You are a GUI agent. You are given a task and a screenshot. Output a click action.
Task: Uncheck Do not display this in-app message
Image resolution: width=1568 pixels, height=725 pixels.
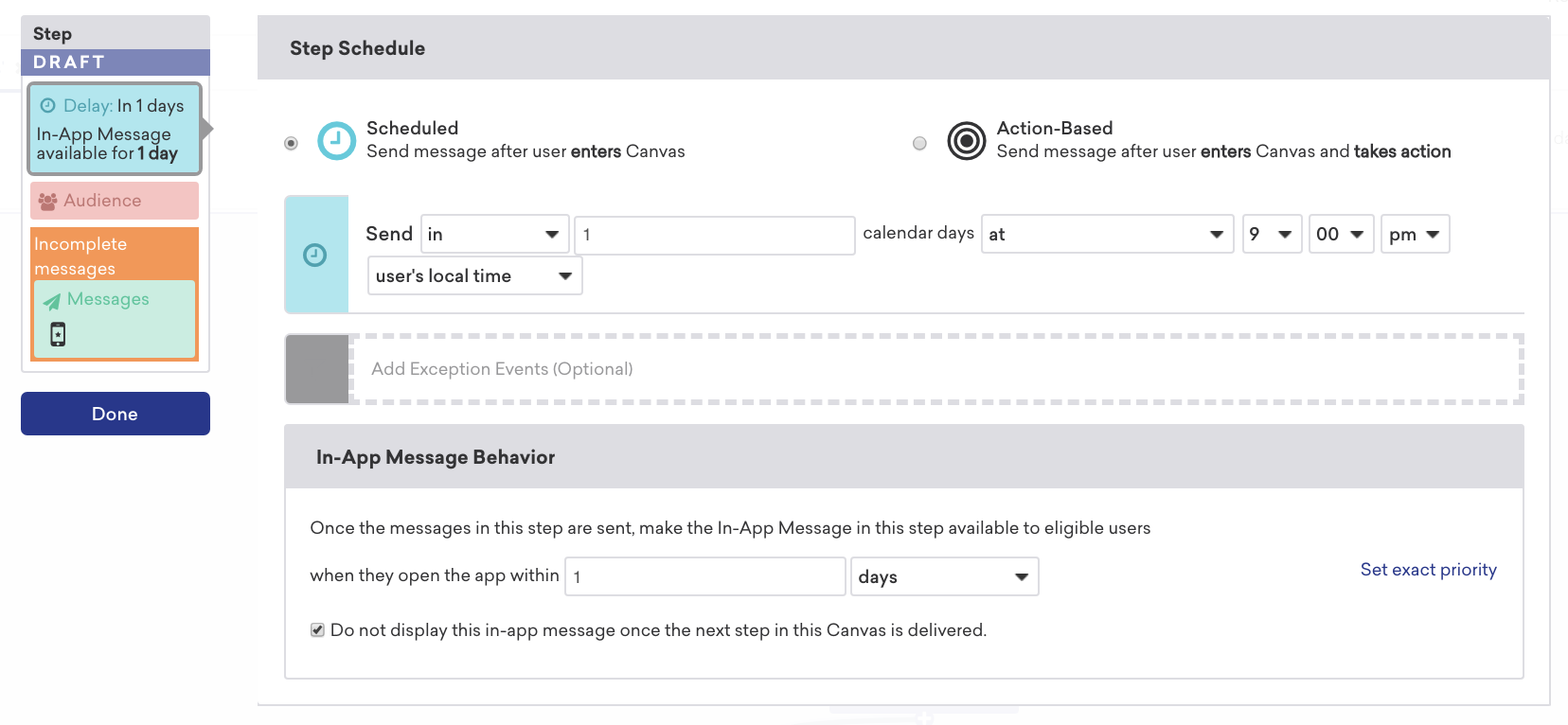click(318, 629)
